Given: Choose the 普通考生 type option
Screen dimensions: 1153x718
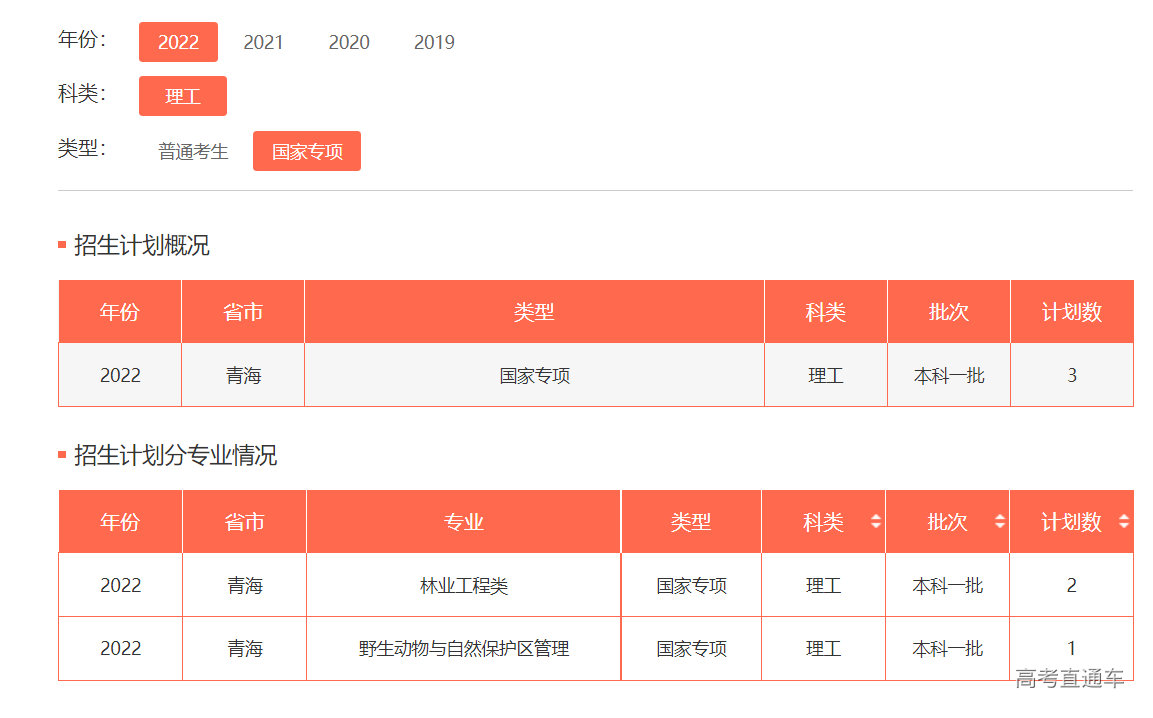Looking at the screenshot, I should (193, 151).
